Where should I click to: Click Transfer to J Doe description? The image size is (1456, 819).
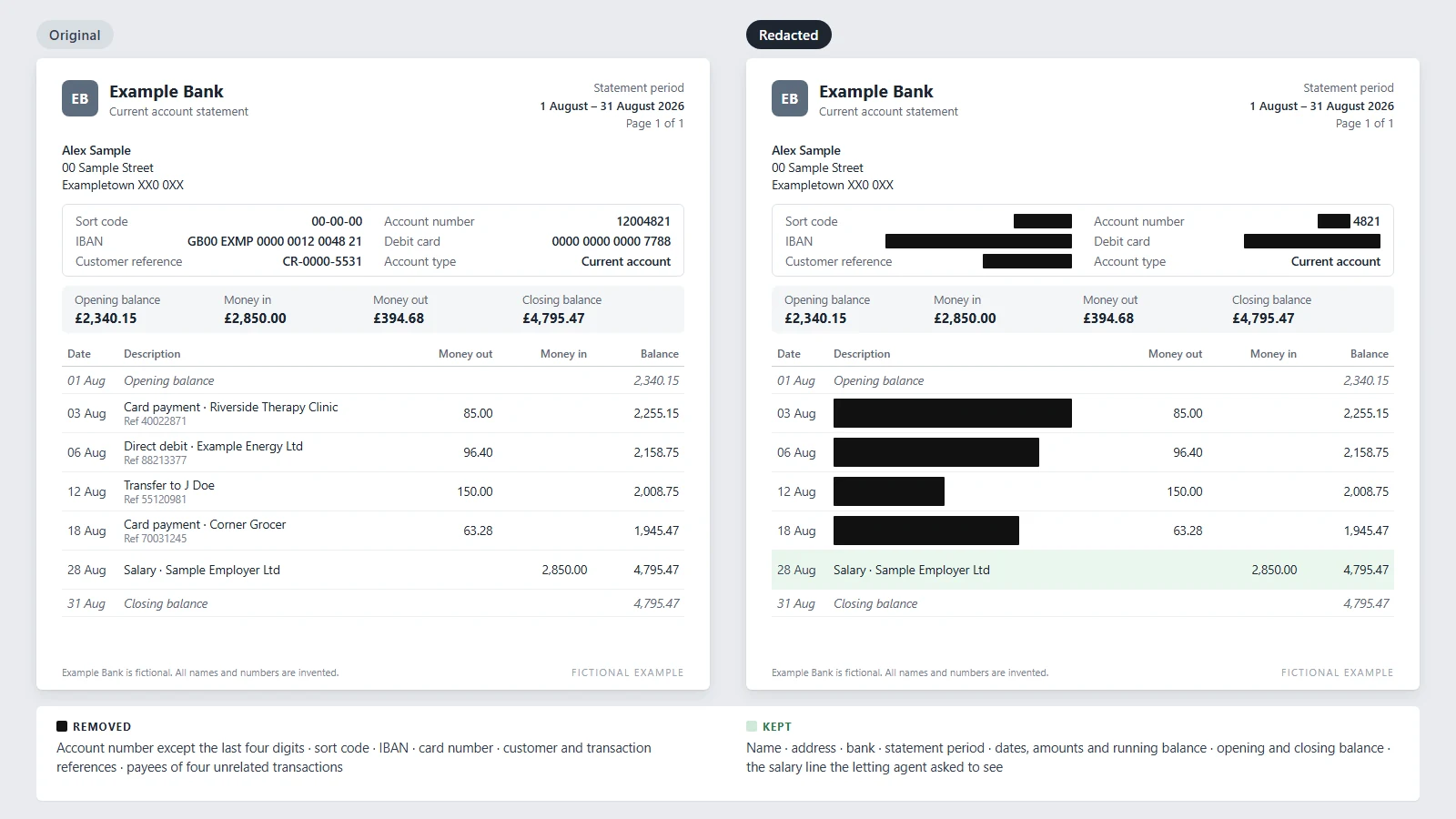pos(169,485)
